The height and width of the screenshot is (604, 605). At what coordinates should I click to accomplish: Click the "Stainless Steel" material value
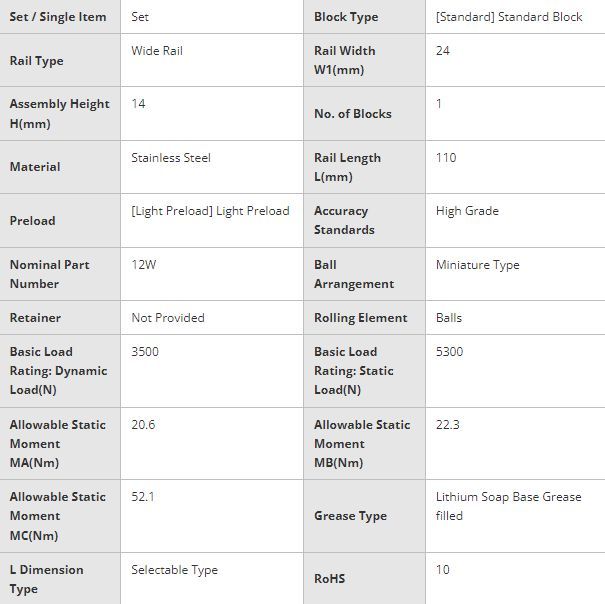click(x=171, y=157)
